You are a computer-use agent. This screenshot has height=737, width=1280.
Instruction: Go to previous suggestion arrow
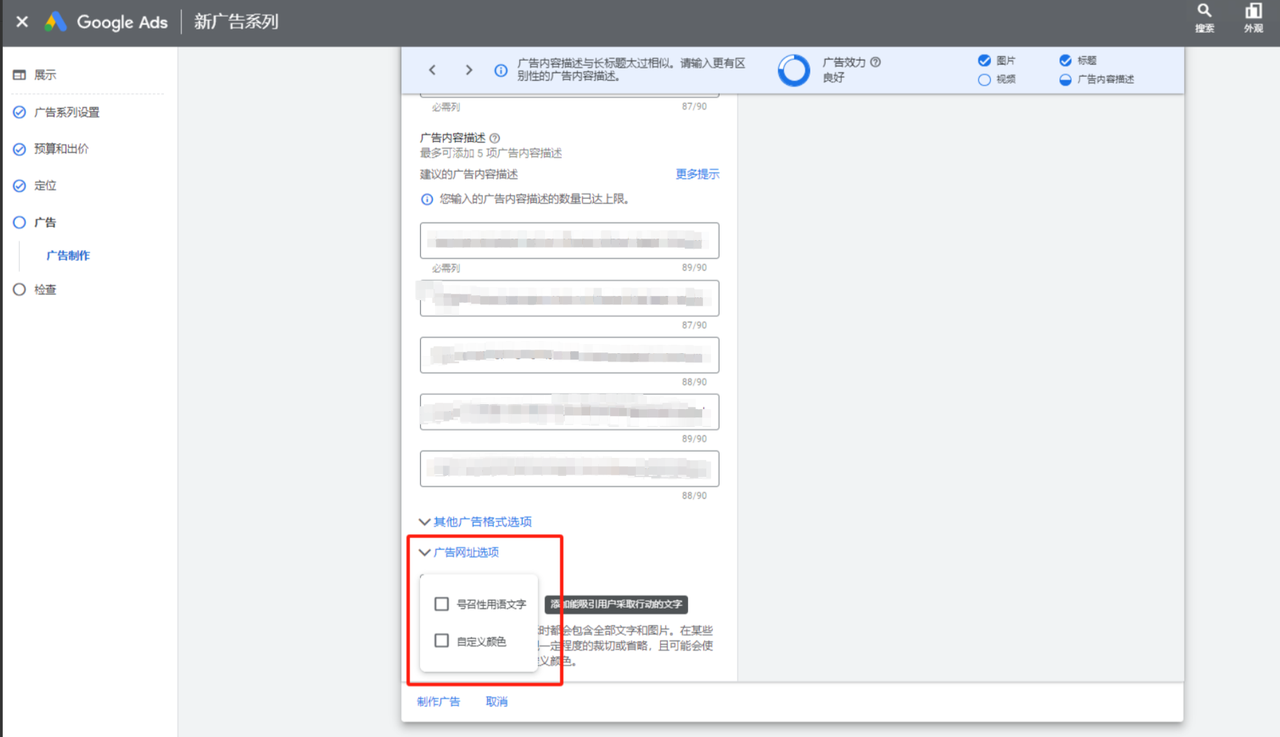(432, 70)
